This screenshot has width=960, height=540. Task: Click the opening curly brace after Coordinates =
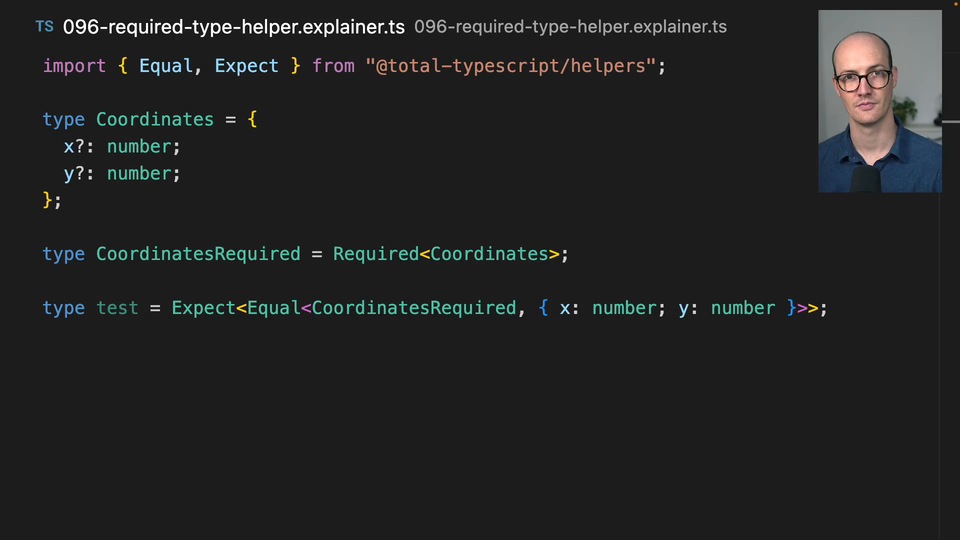pyautogui.click(x=252, y=120)
